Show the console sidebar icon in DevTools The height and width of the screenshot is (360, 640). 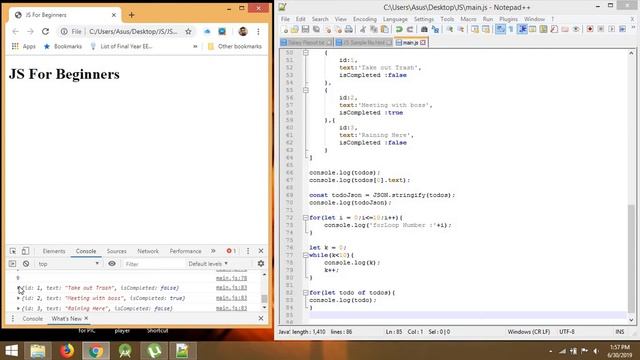[x=12, y=264]
